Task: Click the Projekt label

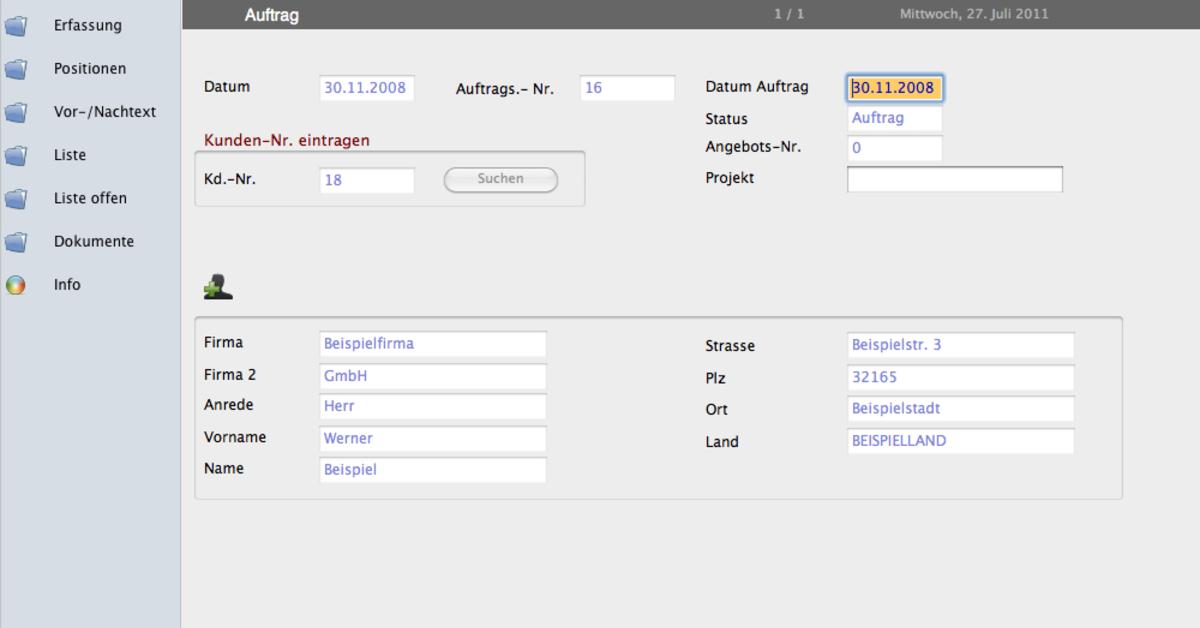Action: [x=730, y=178]
